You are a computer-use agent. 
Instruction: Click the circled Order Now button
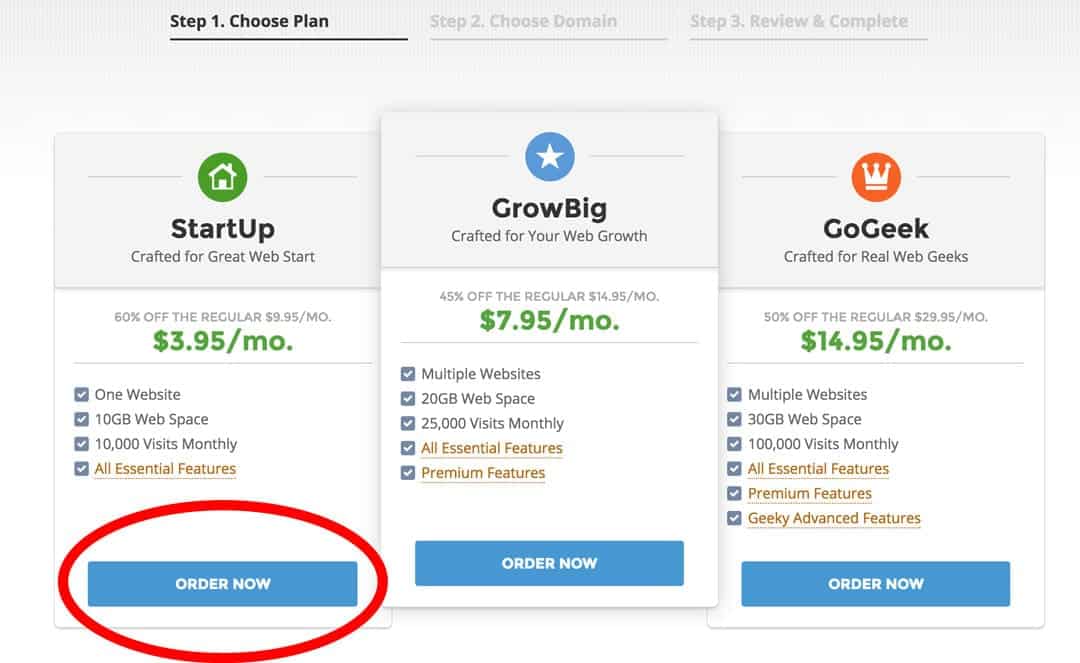click(x=222, y=584)
